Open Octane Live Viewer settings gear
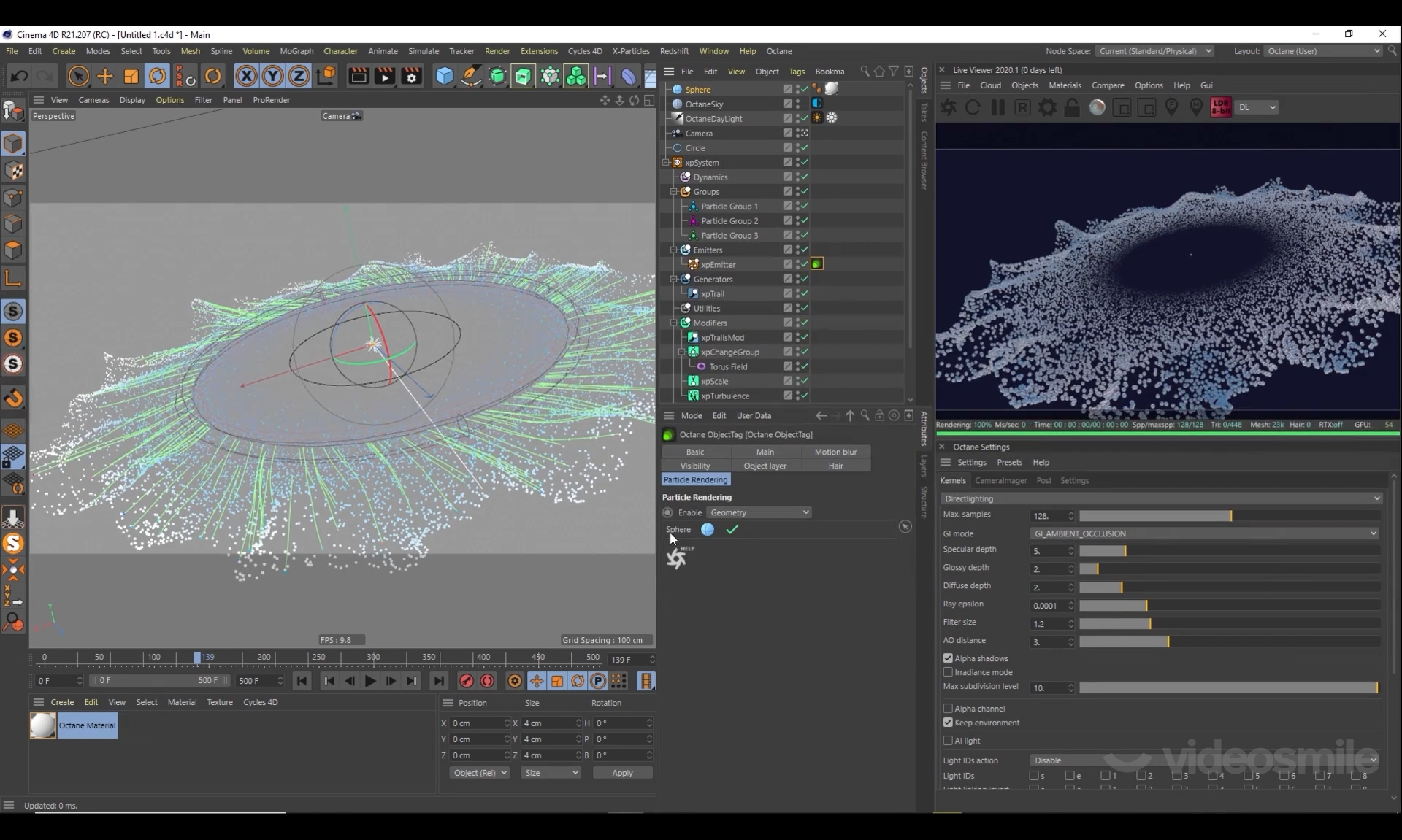The image size is (1402, 840). point(1047,107)
